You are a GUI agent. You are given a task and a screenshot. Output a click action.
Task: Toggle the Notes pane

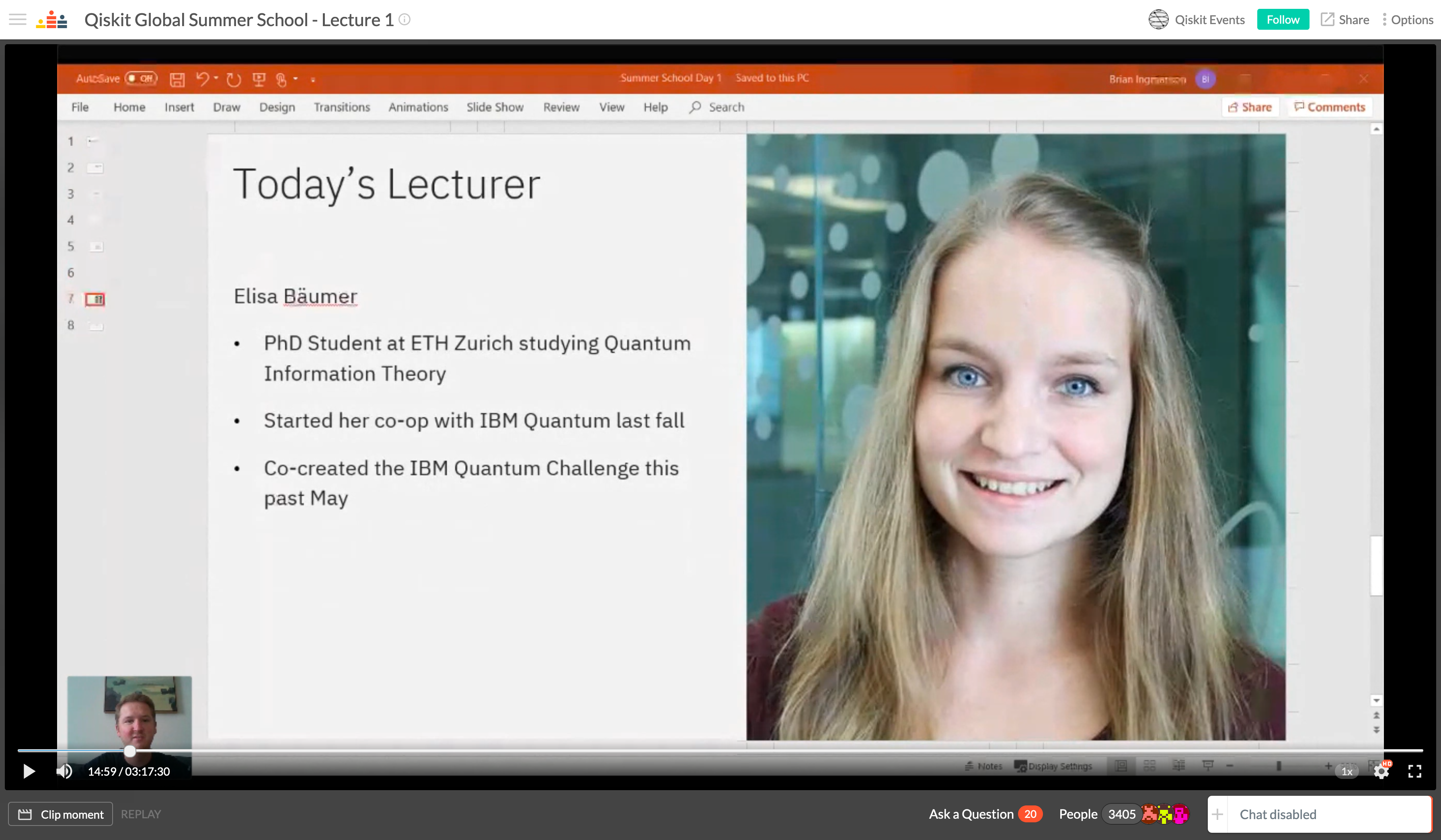click(983, 766)
